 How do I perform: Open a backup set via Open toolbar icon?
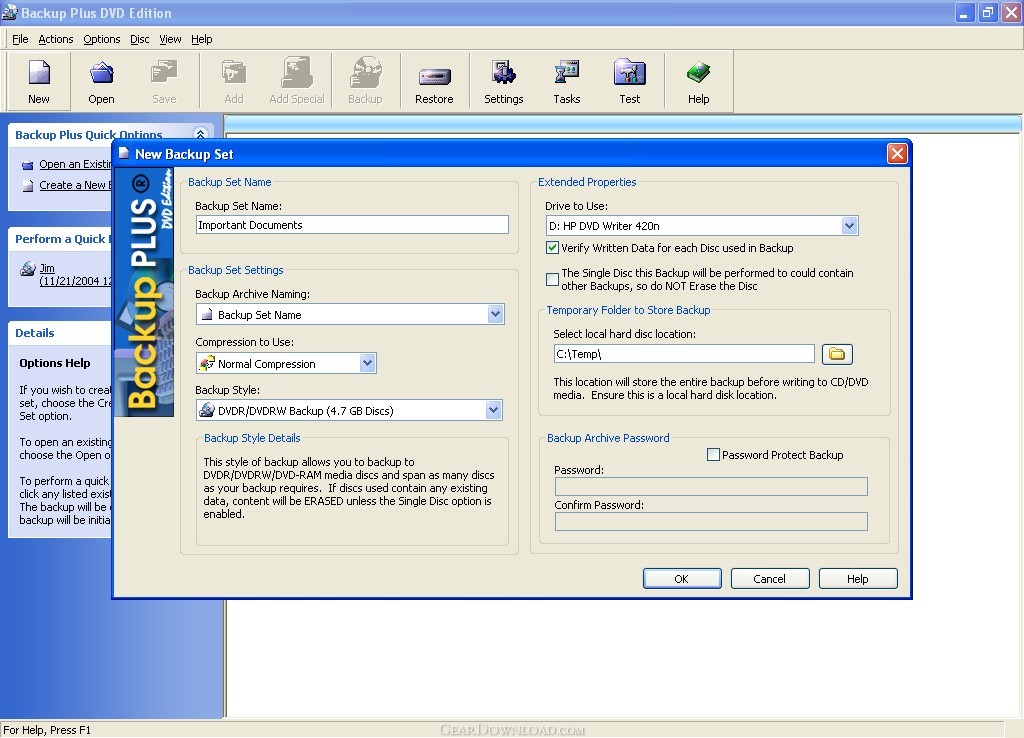click(101, 82)
